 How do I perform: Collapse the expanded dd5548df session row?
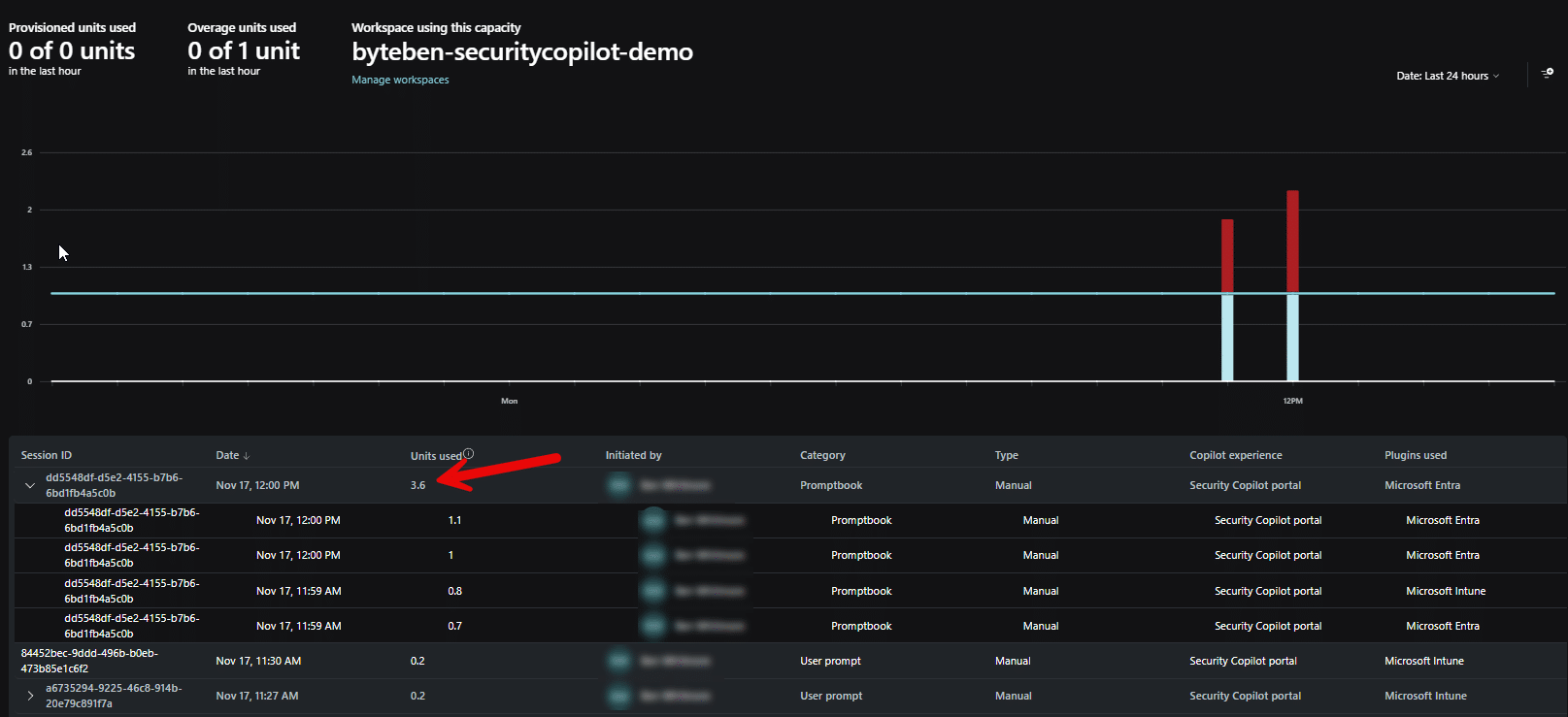coord(30,485)
